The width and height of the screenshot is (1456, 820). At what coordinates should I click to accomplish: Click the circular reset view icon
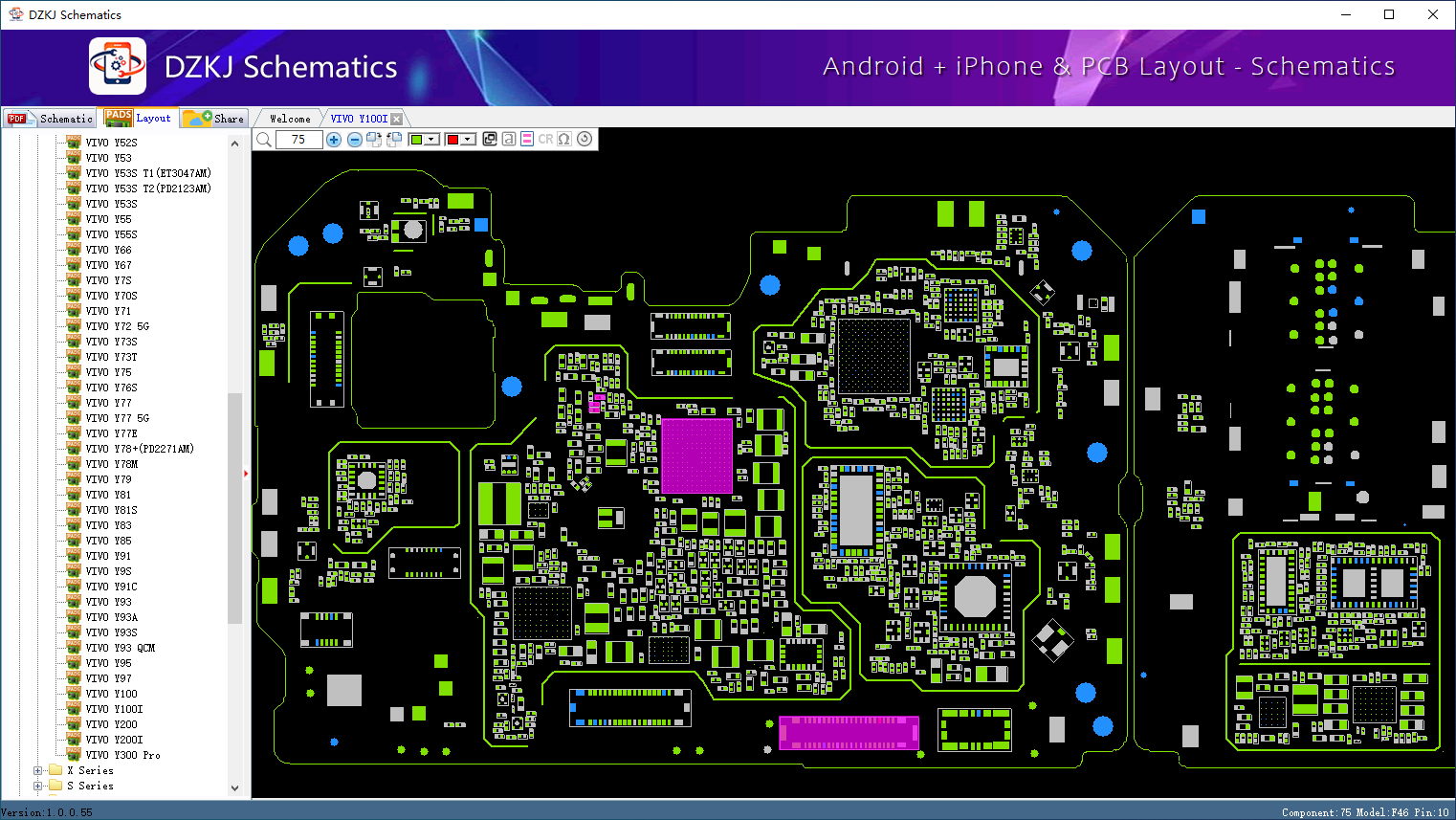(585, 139)
